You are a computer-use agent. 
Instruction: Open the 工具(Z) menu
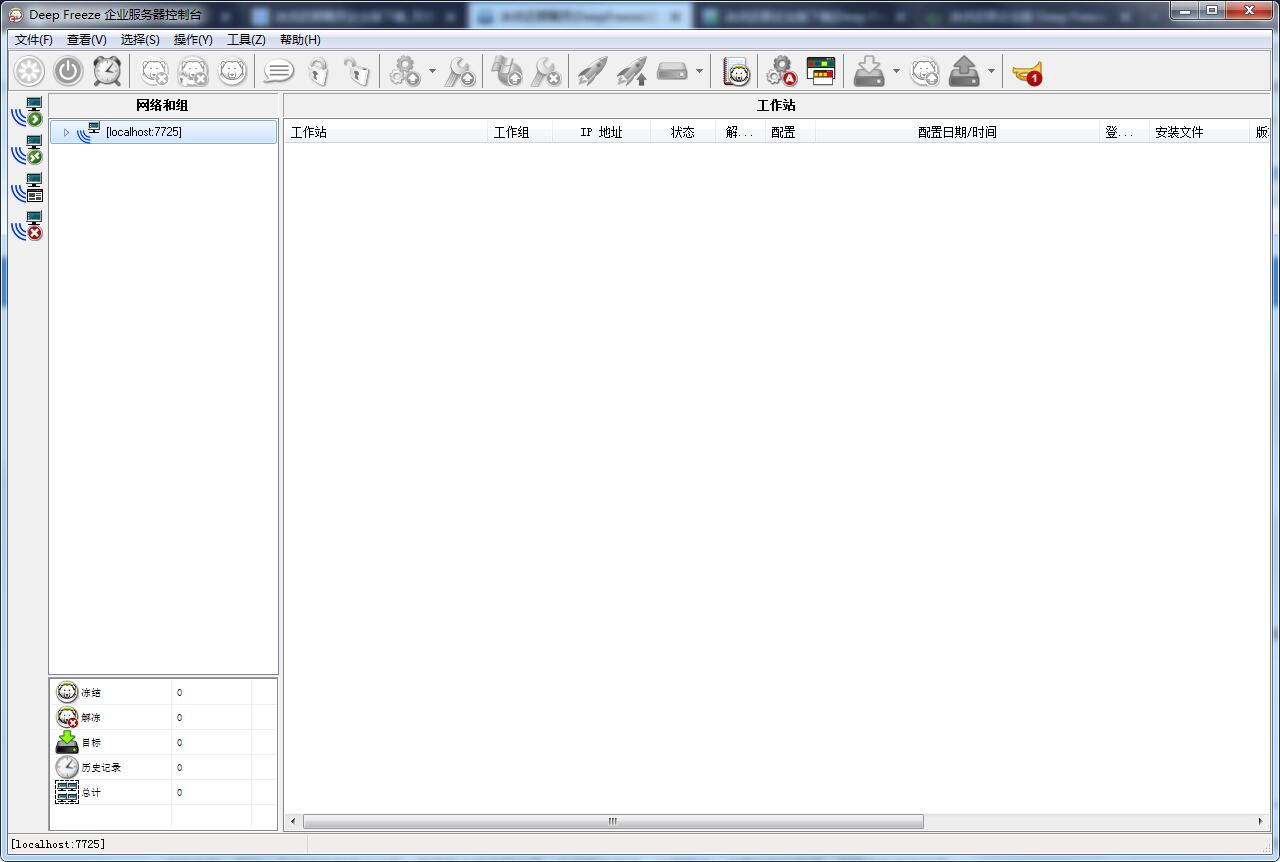(246, 39)
